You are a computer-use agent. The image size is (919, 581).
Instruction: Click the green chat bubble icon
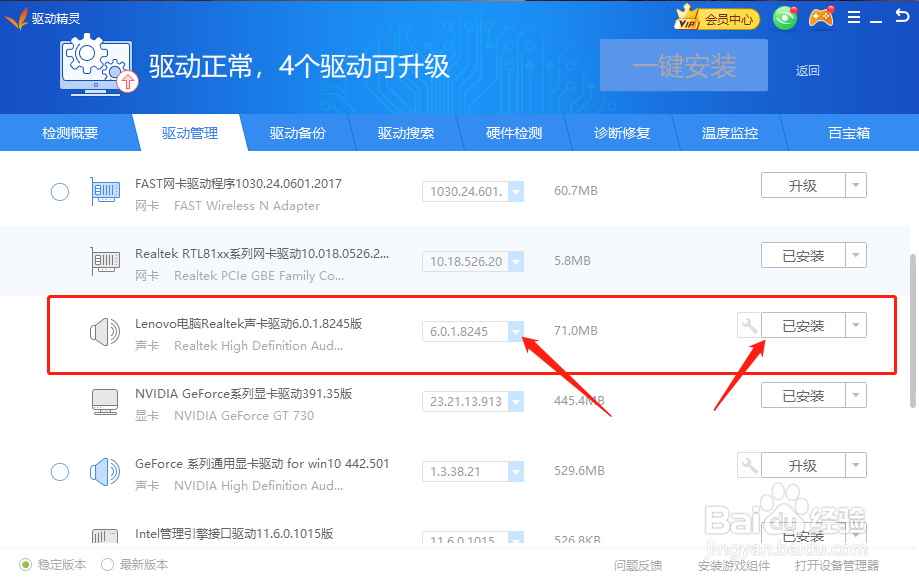pos(785,18)
